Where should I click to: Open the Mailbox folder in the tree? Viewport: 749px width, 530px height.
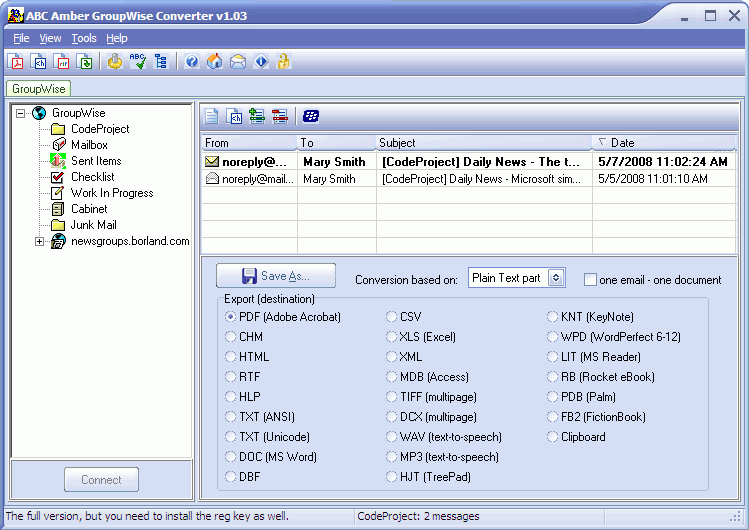tap(89, 145)
